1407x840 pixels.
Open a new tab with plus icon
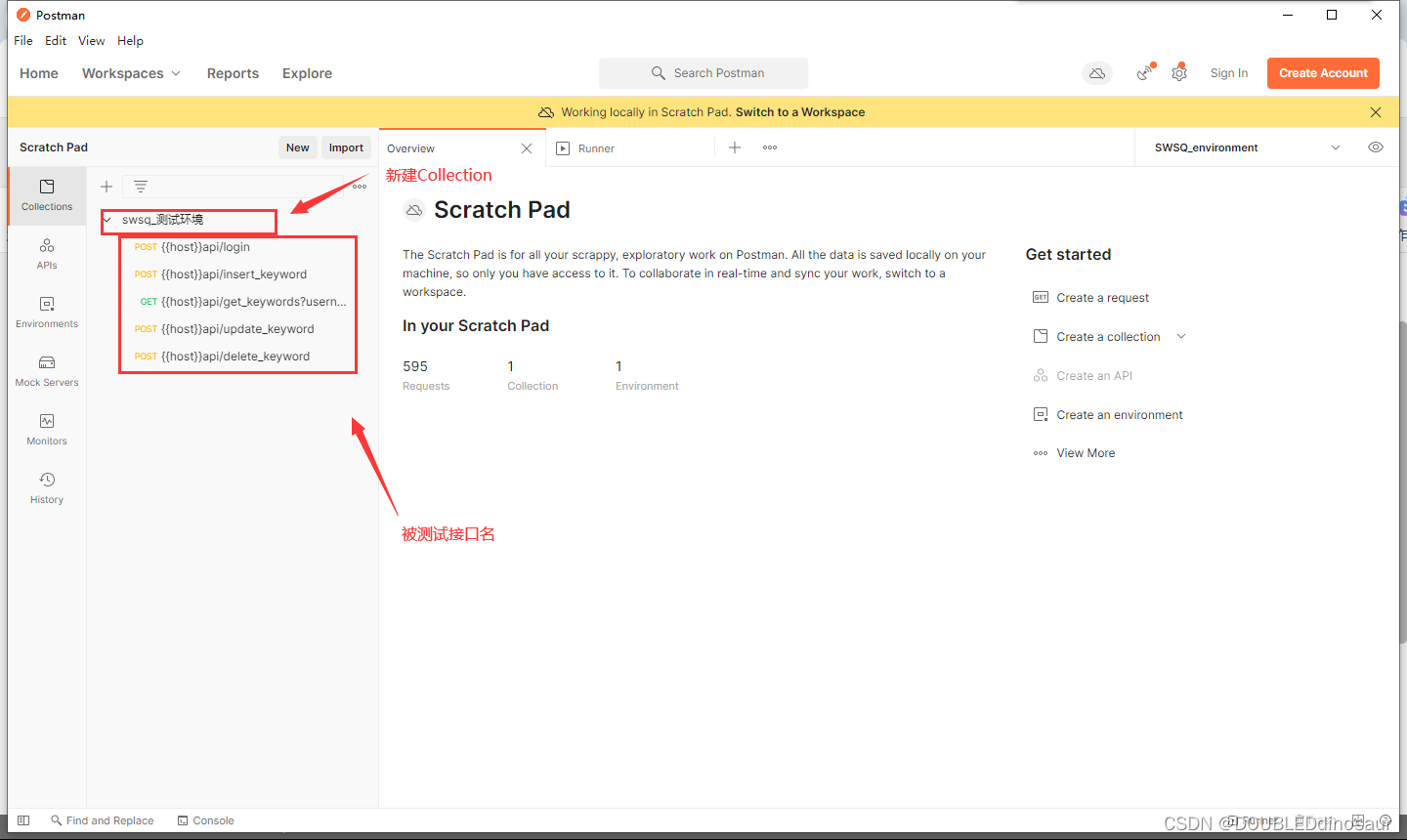pos(735,147)
